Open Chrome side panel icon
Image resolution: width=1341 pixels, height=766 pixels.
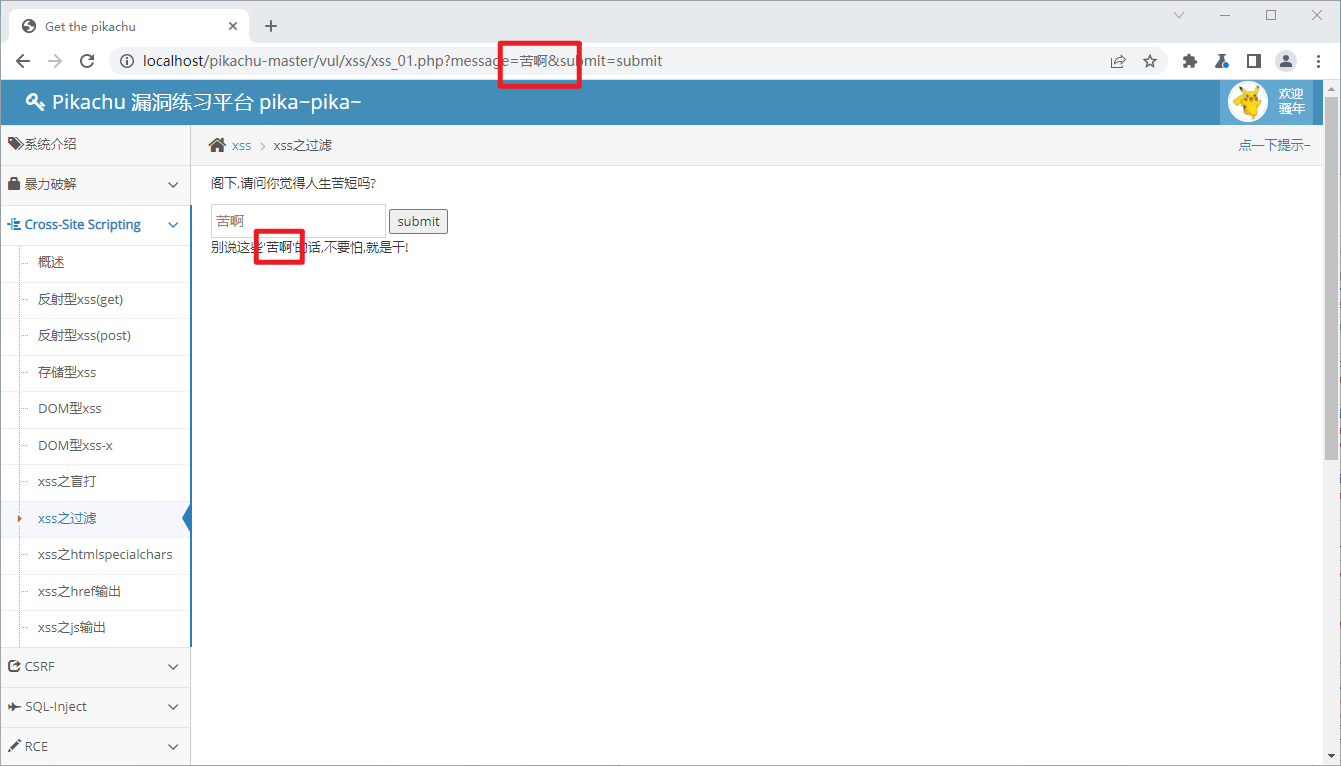[1253, 61]
